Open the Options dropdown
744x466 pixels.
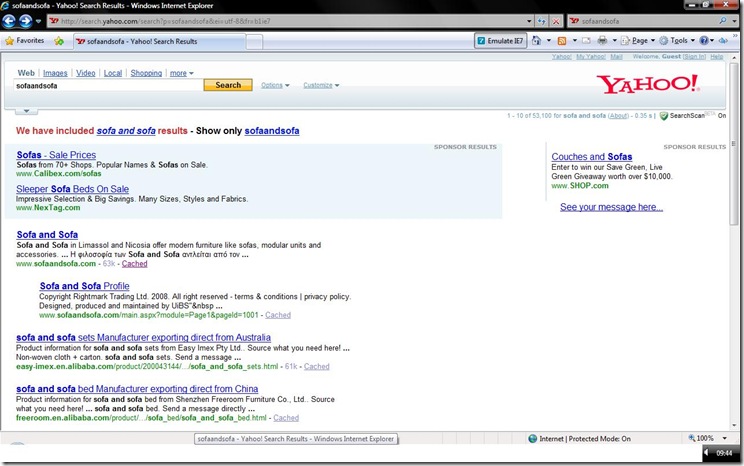pyautogui.click(x=275, y=85)
